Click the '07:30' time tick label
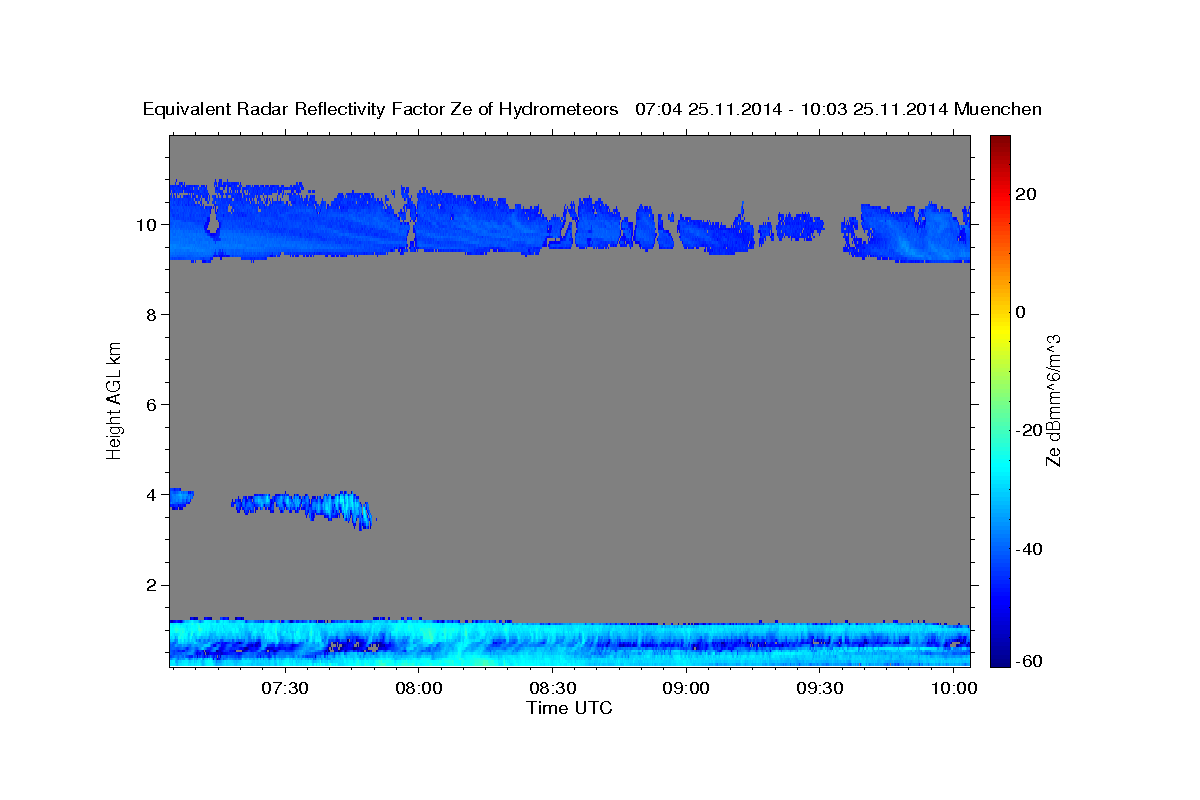Image resolution: width=1200 pixels, height=800 pixels. pyautogui.click(x=284, y=689)
